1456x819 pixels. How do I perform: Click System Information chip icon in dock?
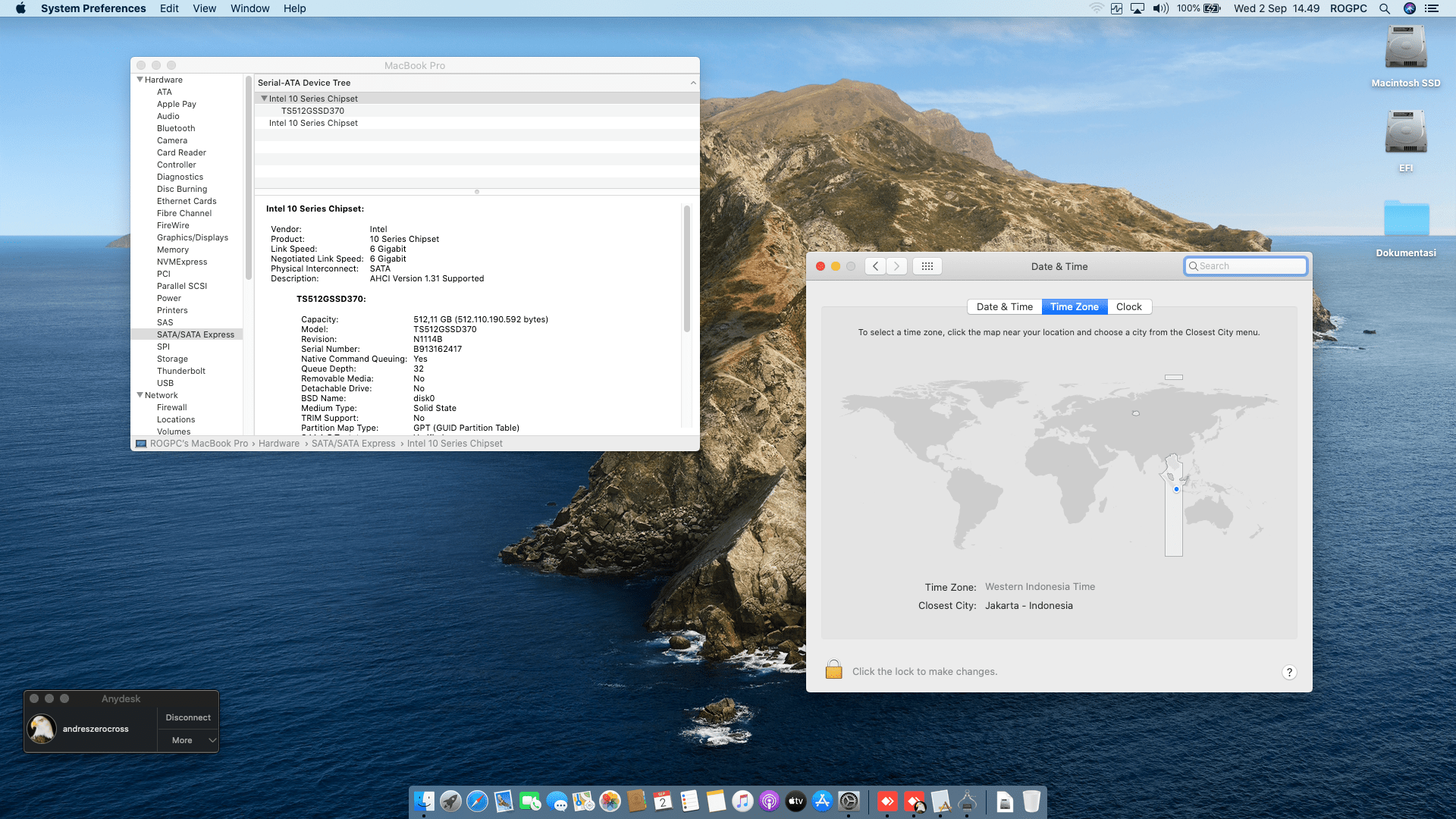click(x=967, y=801)
